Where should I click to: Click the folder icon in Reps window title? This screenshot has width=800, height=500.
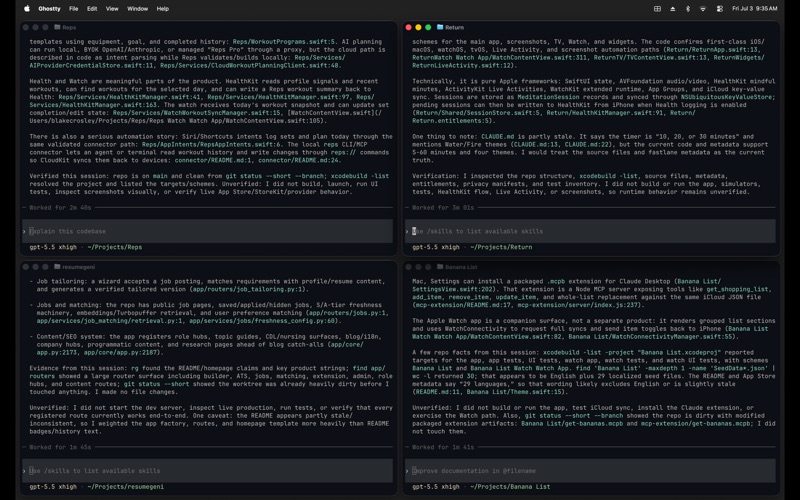click(x=57, y=27)
